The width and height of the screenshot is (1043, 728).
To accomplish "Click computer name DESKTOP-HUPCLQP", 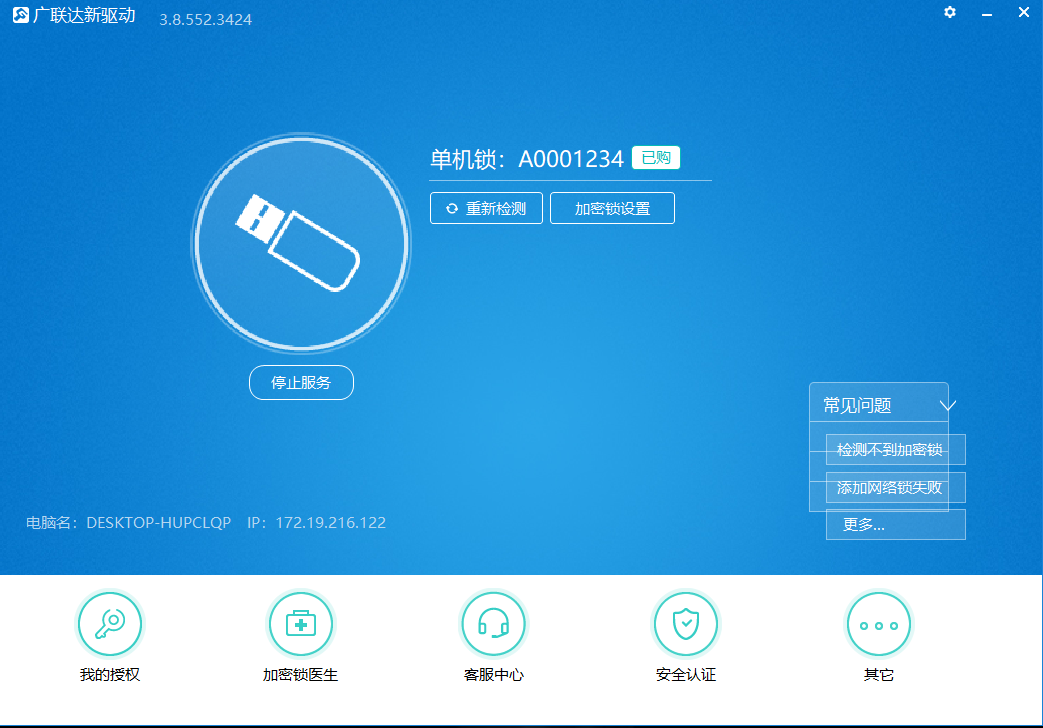I will pyautogui.click(x=159, y=522).
